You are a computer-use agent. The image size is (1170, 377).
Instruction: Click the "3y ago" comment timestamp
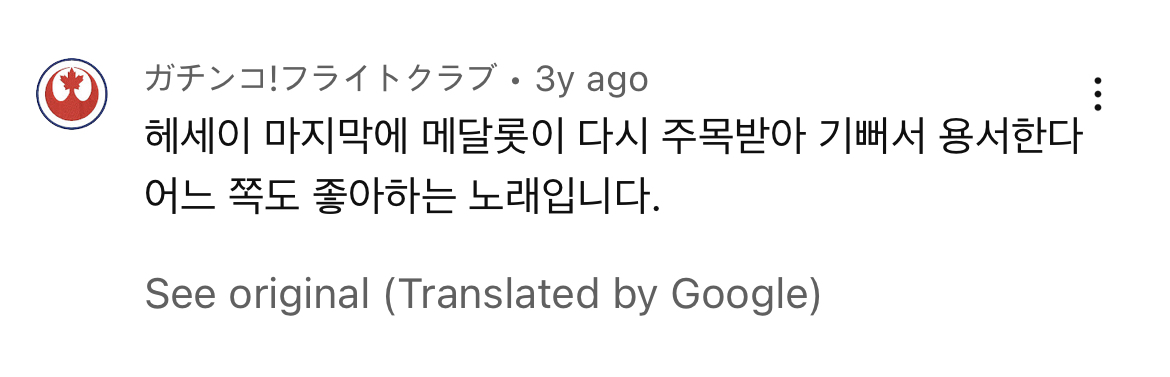592,79
